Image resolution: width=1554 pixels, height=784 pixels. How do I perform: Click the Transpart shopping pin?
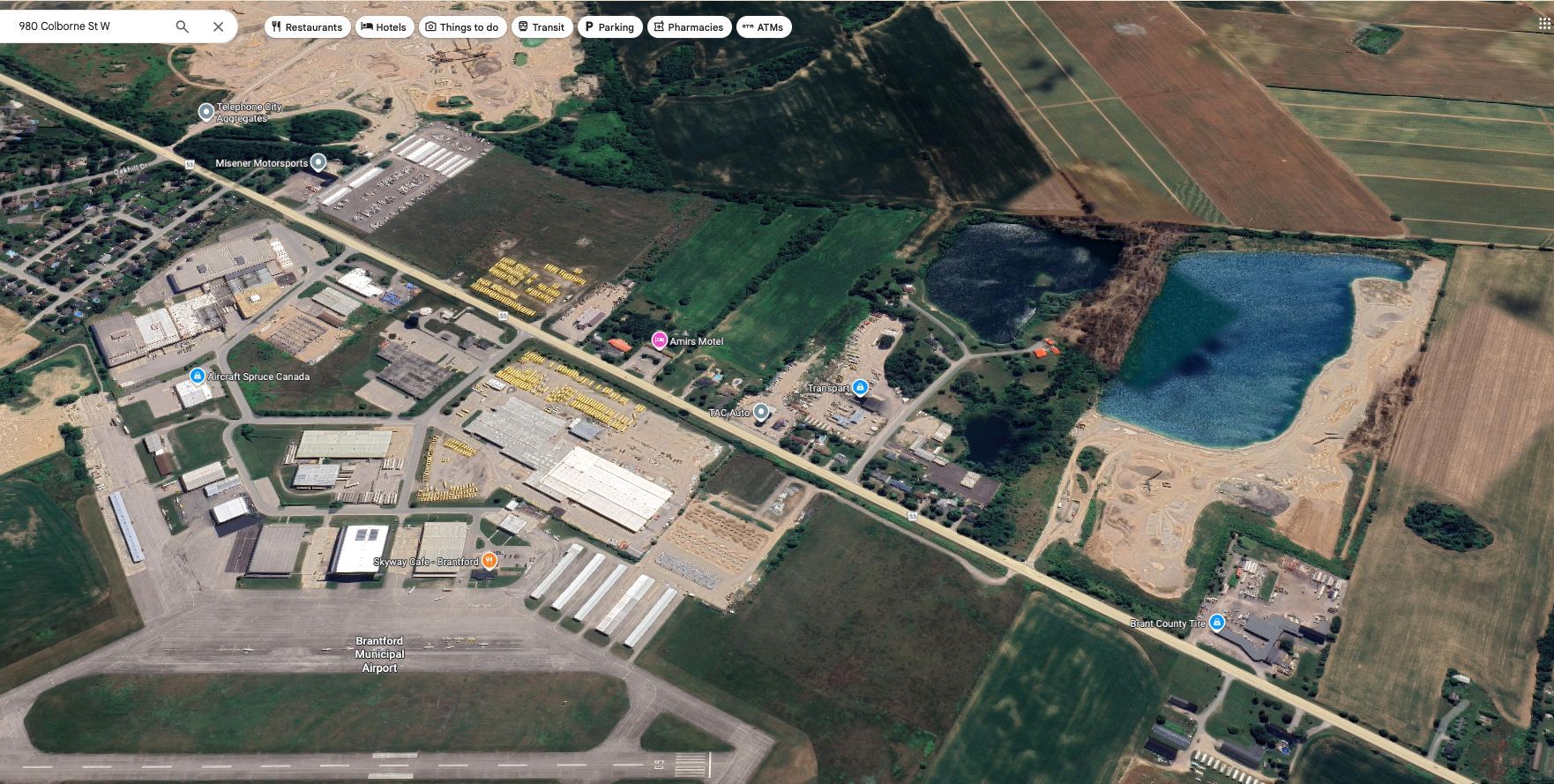pos(861,387)
